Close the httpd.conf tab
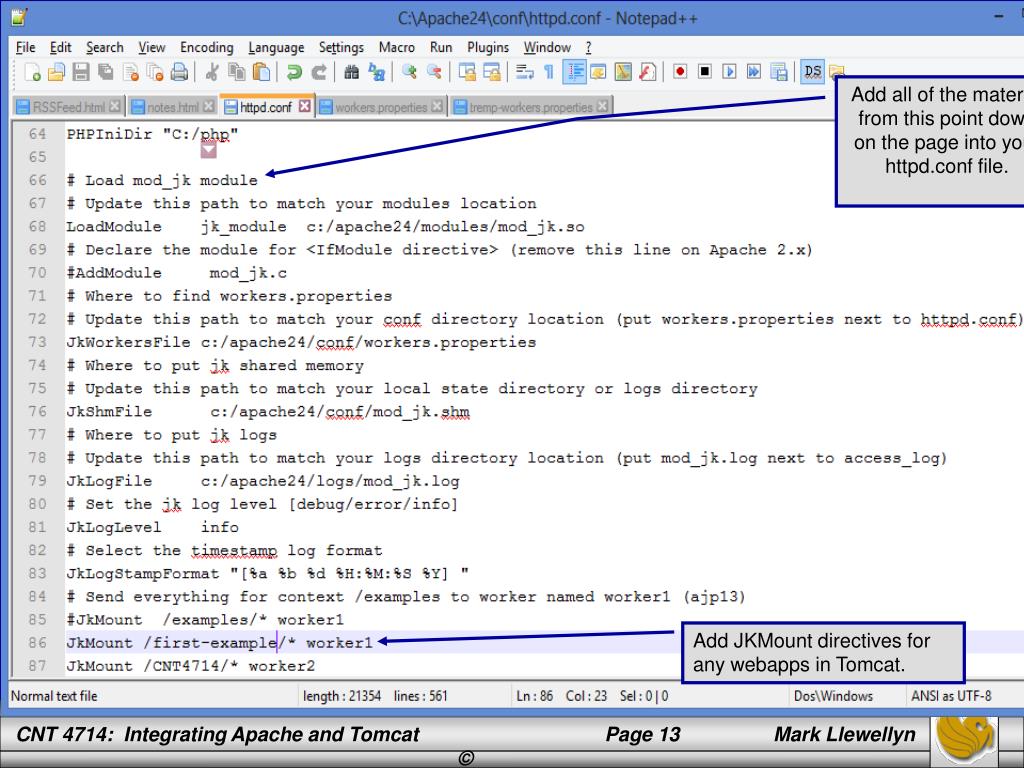The image size is (1024, 768). (305, 106)
